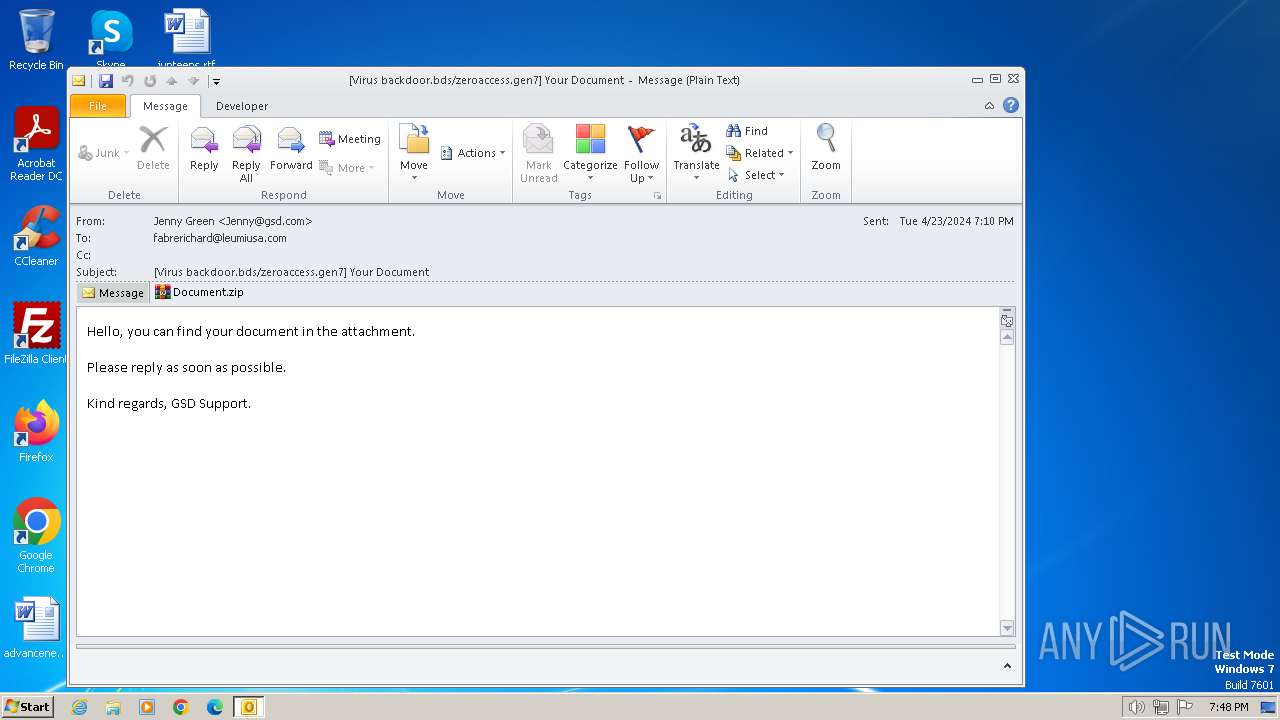Open the Actions dropdown
The height and width of the screenshot is (720, 1280).
[473, 153]
